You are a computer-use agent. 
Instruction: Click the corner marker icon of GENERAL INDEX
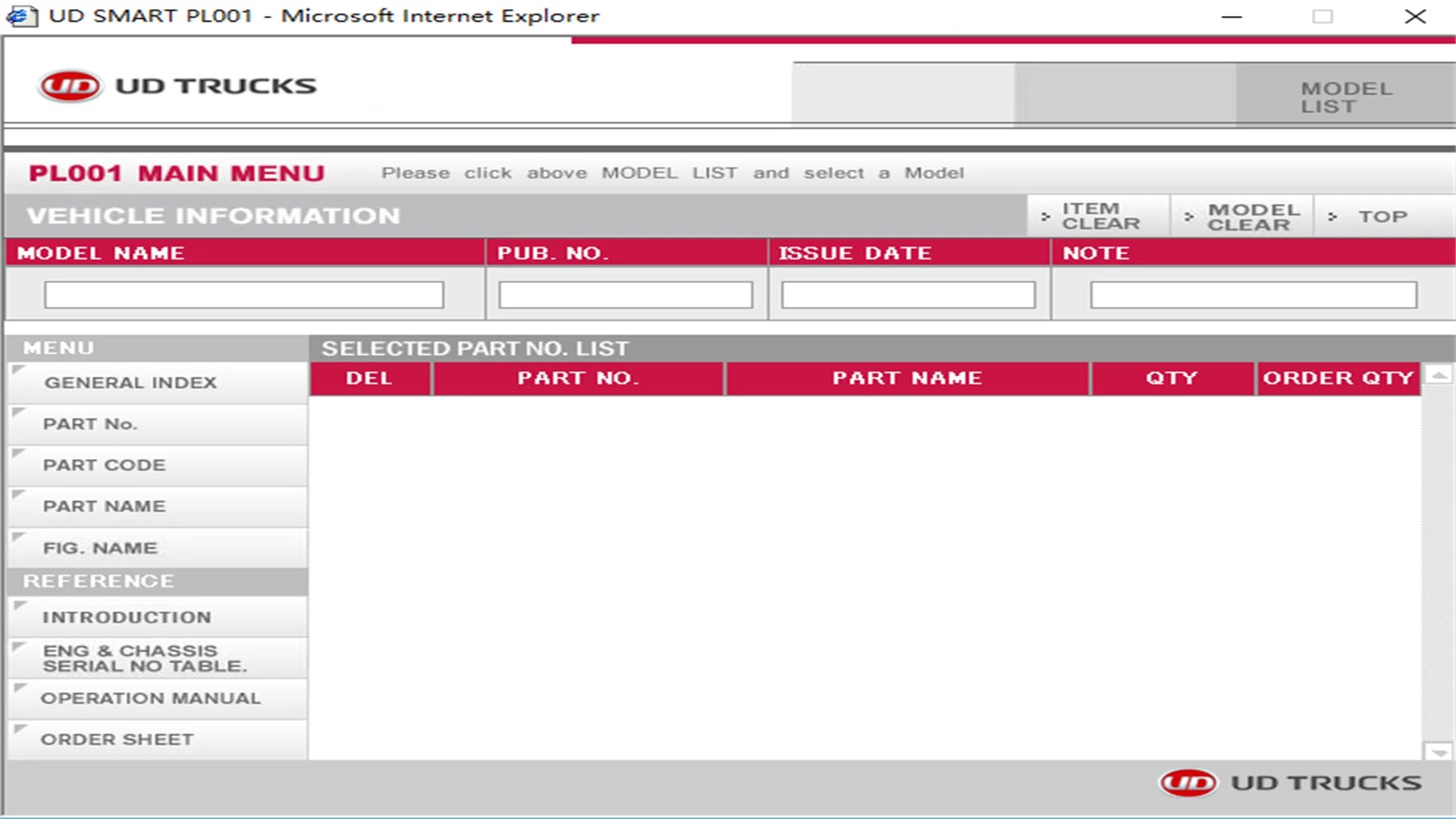(19, 370)
